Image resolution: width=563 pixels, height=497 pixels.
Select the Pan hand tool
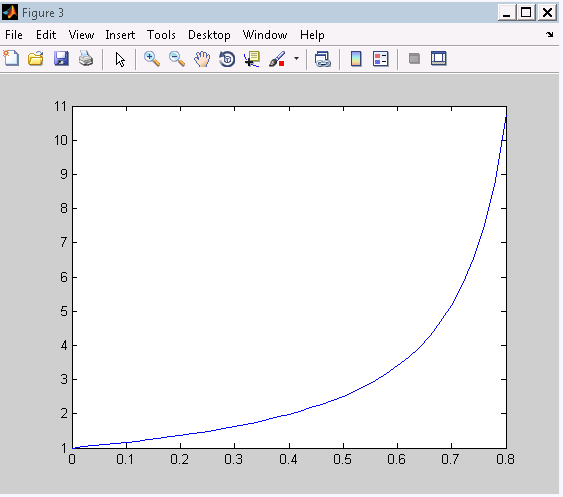(202, 59)
